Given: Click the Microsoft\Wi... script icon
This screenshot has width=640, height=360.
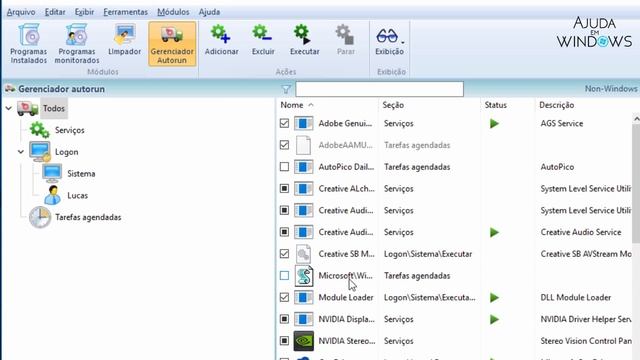Looking at the screenshot, I should click(x=304, y=276).
